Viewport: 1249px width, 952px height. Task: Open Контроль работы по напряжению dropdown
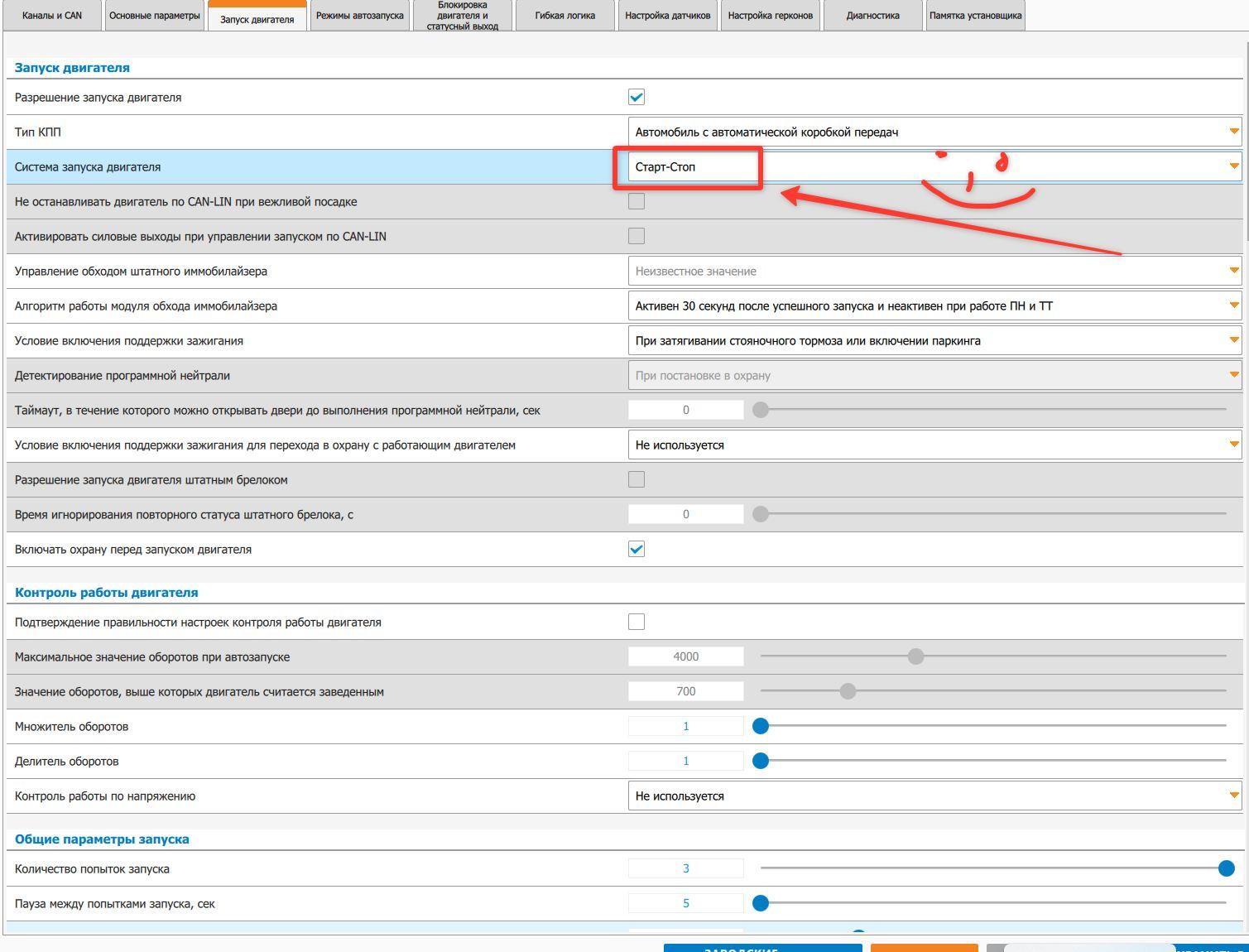click(934, 796)
